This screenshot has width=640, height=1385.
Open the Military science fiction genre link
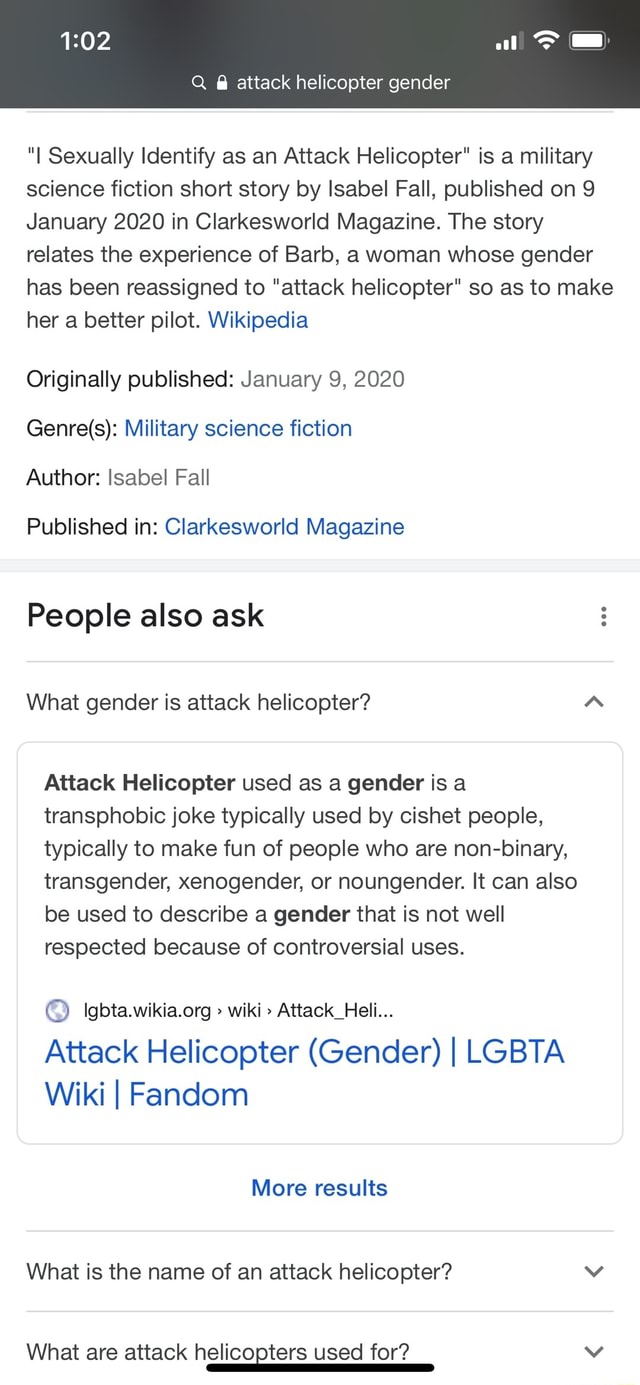coord(238,428)
